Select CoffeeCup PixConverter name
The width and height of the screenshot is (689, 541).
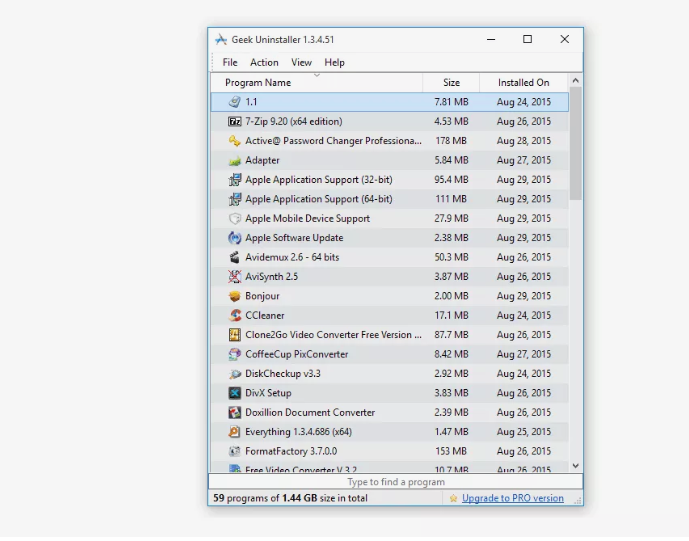tap(297, 354)
